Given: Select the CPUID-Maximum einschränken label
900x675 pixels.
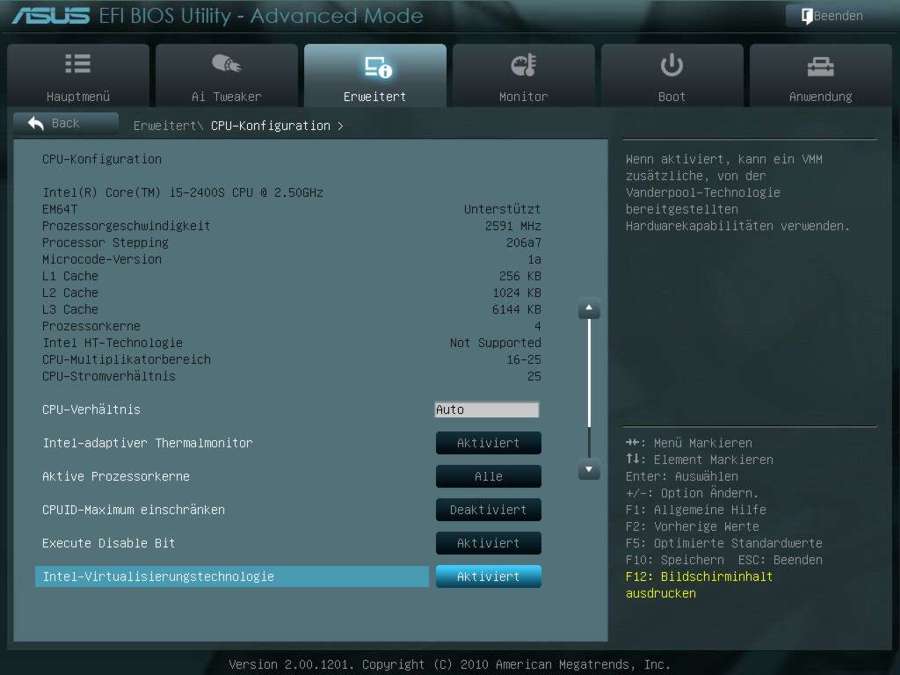Looking at the screenshot, I should pyautogui.click(x=133, y=510).
